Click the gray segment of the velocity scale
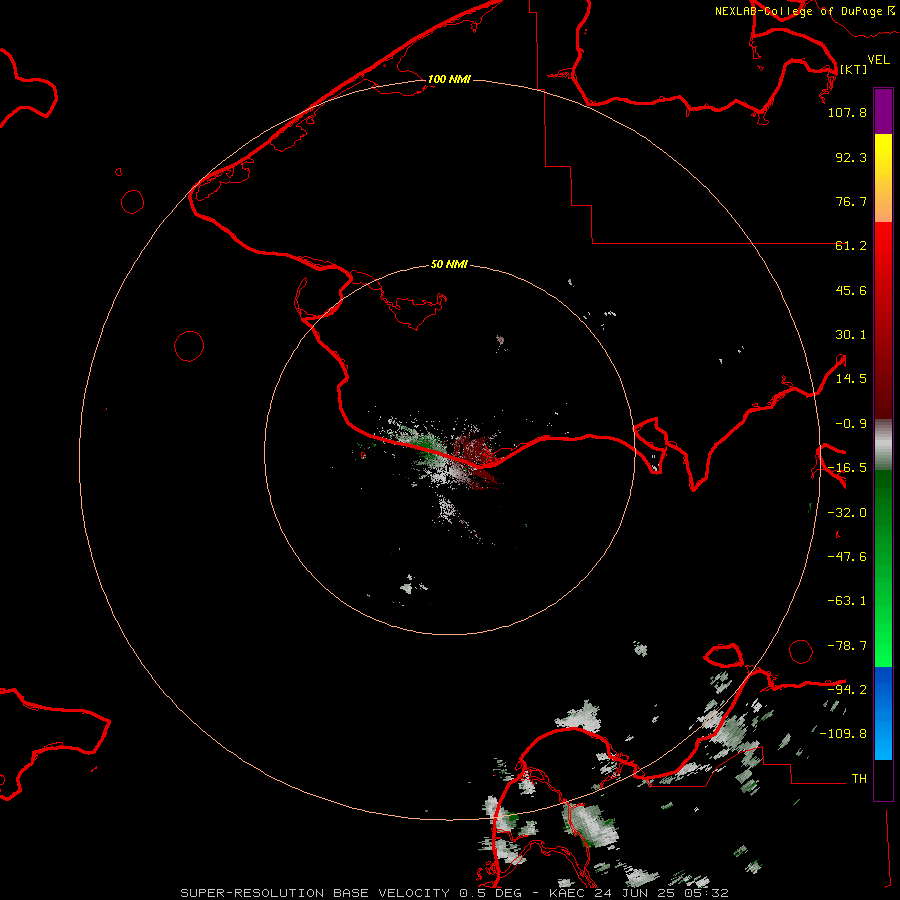900x900 pixels. click(883, 445)
